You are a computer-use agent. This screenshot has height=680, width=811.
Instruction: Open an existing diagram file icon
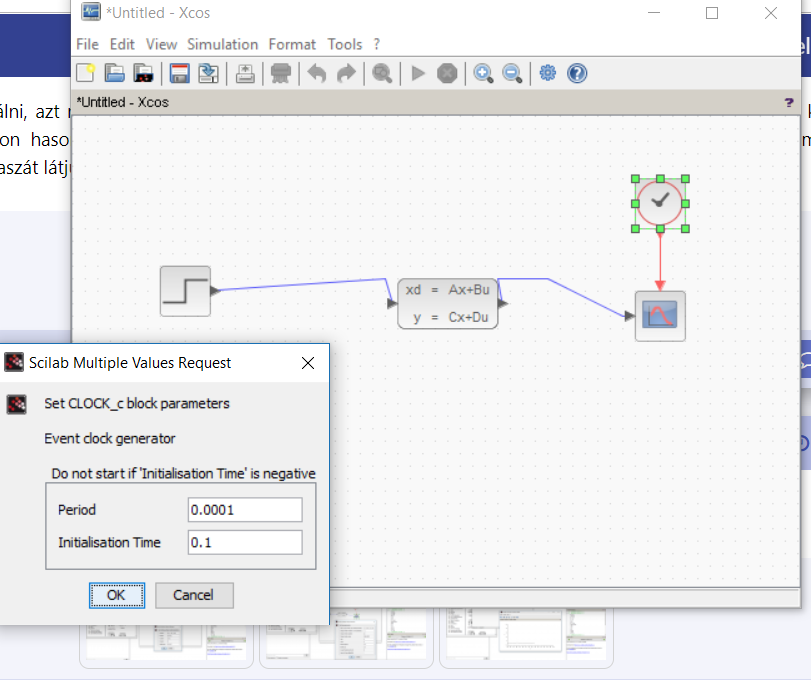click(114, 73)
